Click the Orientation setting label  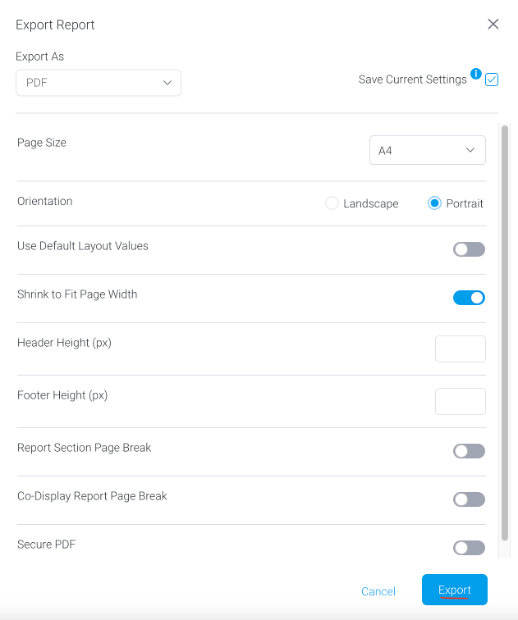coord(45,201)
